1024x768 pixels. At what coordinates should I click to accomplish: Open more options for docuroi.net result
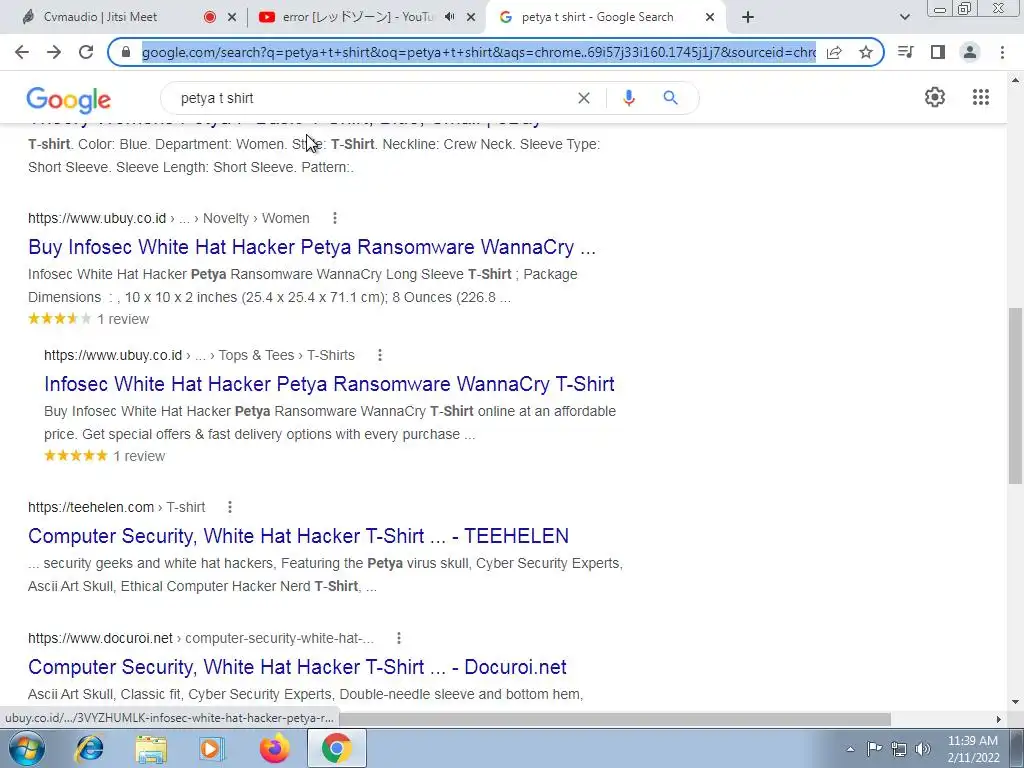(398, 638)
